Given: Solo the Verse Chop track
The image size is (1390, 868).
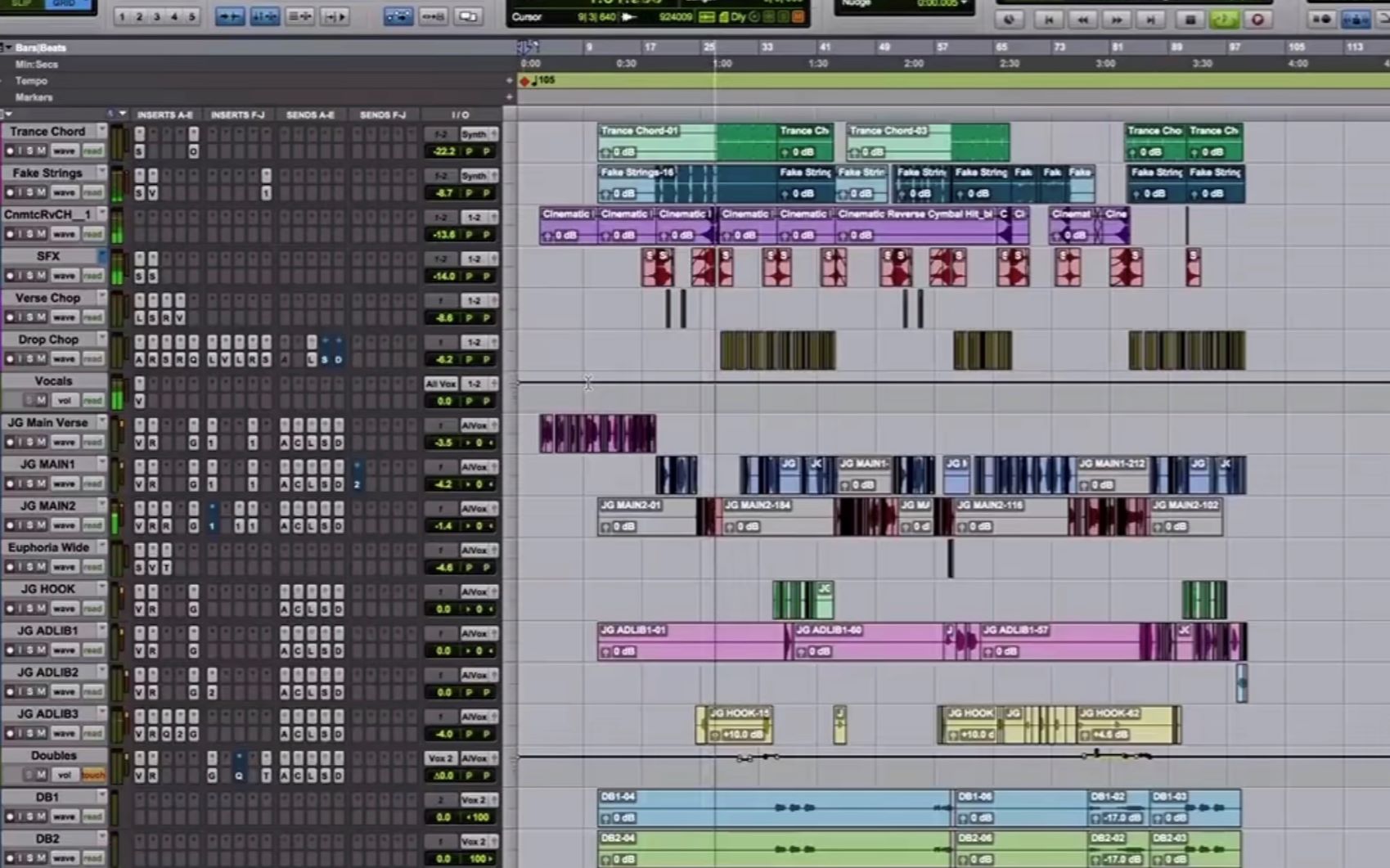Looking at the screenshot, I should [x=30, y=317].
